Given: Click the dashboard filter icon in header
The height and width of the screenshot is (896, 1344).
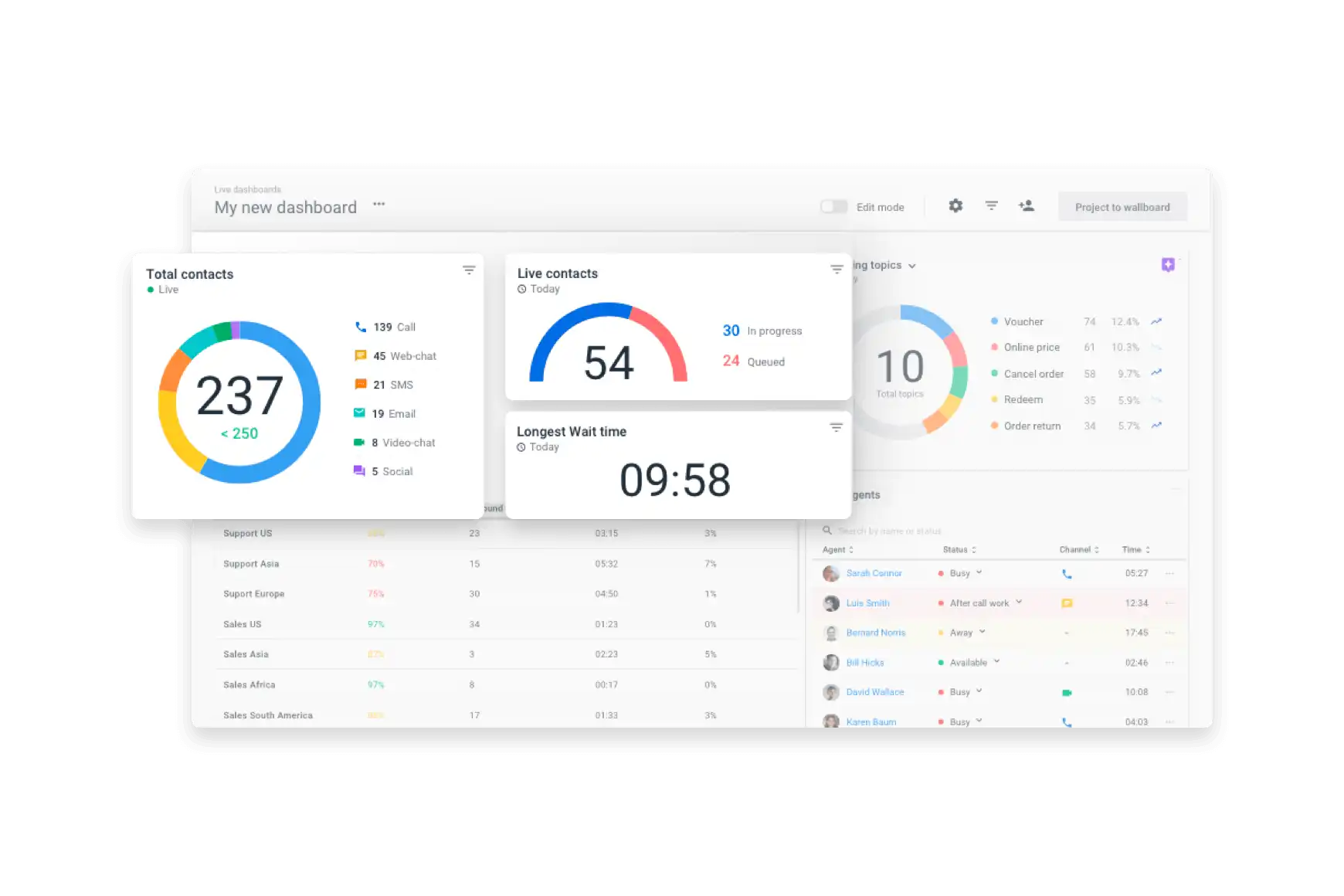Looking at the screenshot, I should click(x=992, y=206).
